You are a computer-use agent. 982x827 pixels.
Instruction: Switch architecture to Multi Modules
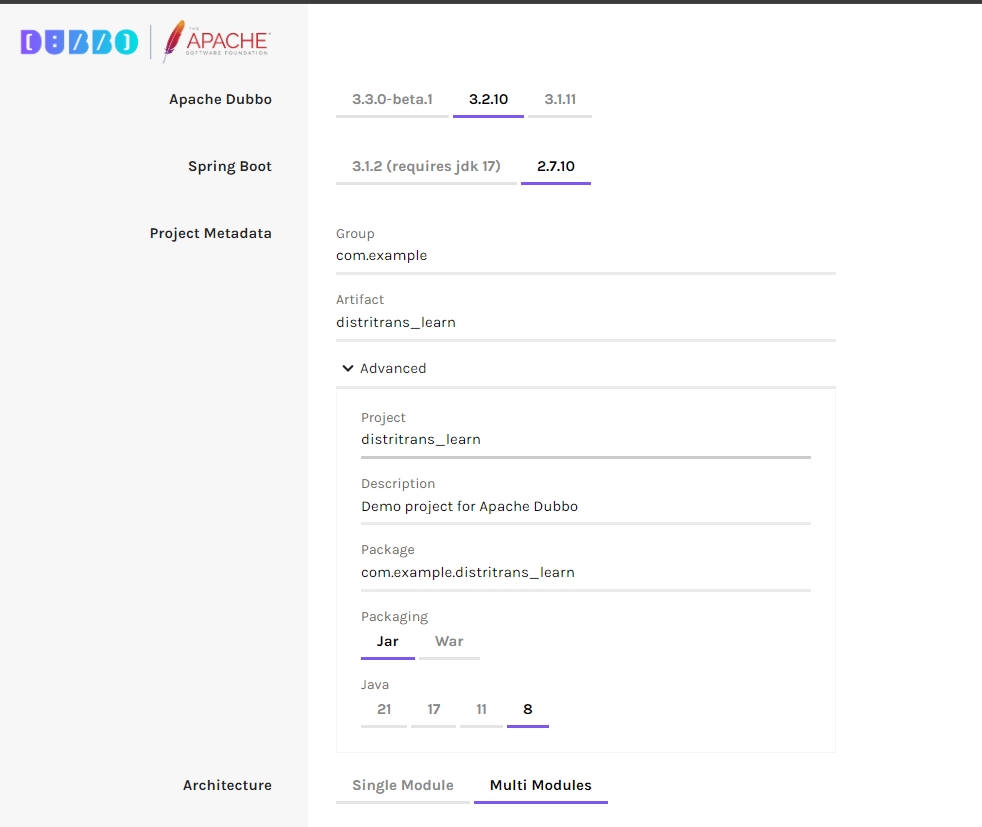coord(540,786)
